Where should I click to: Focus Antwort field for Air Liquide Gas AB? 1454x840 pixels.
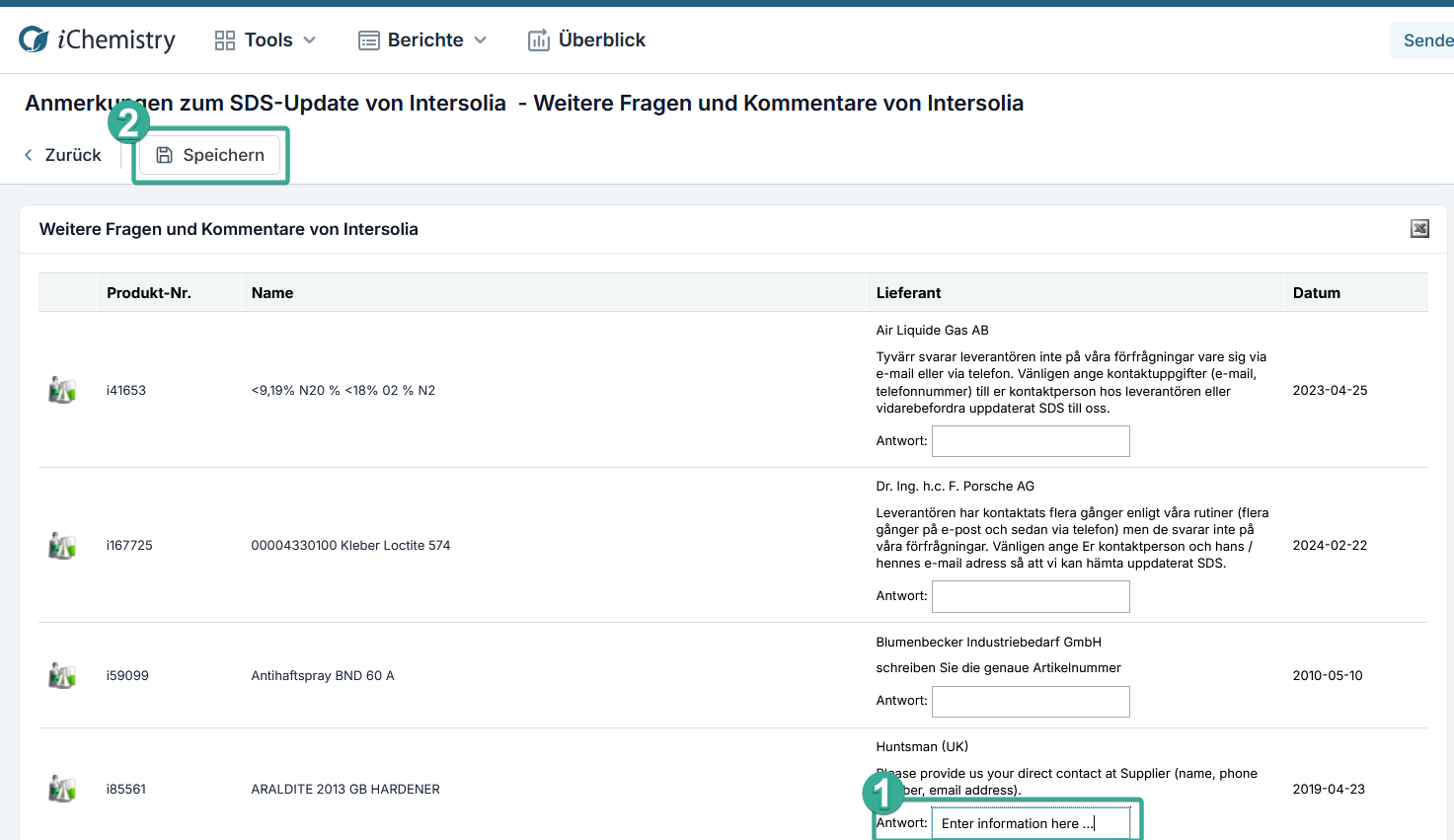point(1031,441)
